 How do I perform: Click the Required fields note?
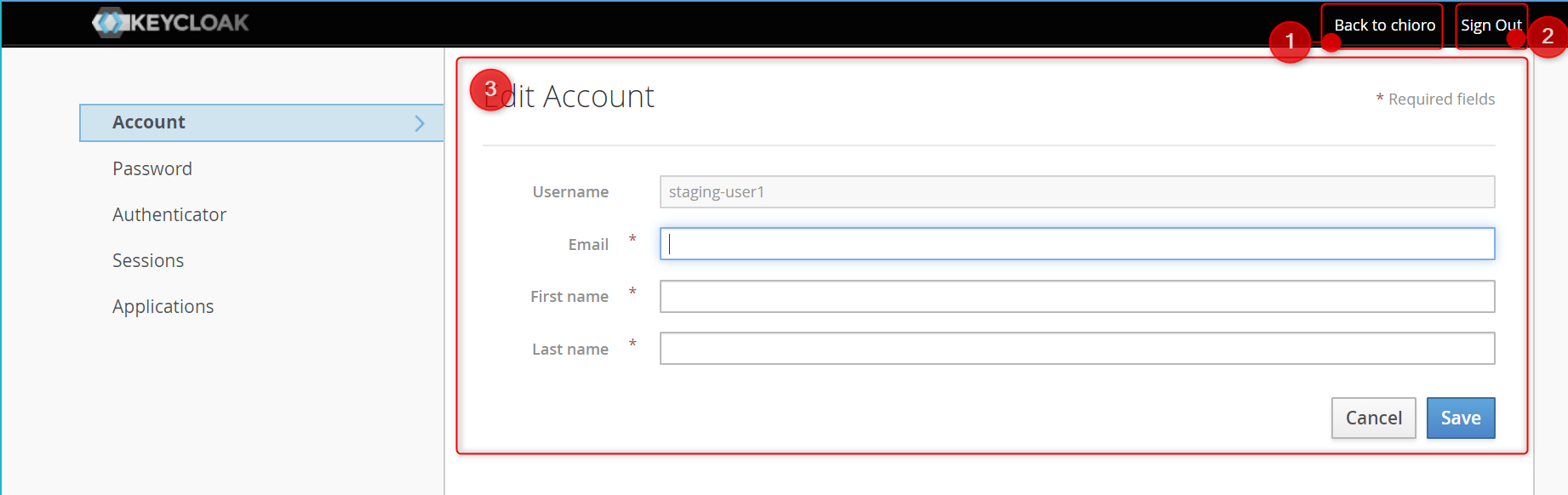(1440, 100)
